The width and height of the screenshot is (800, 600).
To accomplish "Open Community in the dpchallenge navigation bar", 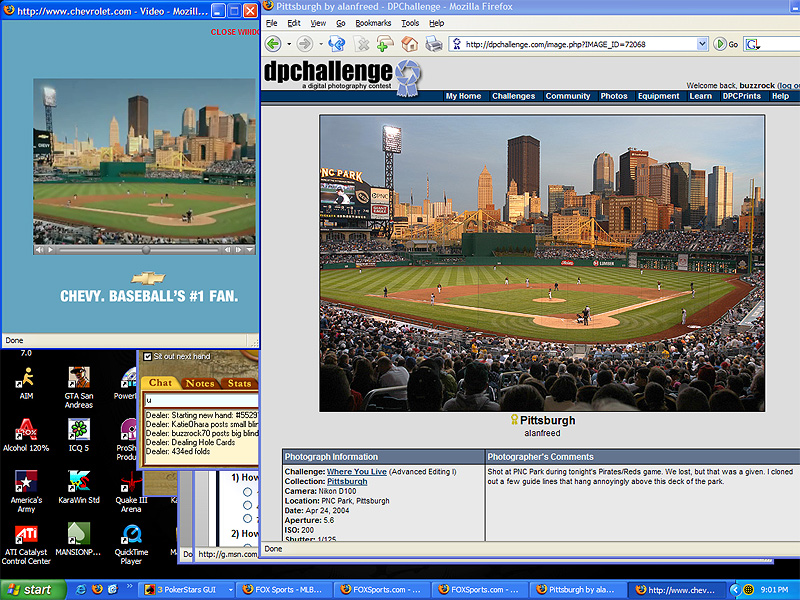I will [567, 96].
